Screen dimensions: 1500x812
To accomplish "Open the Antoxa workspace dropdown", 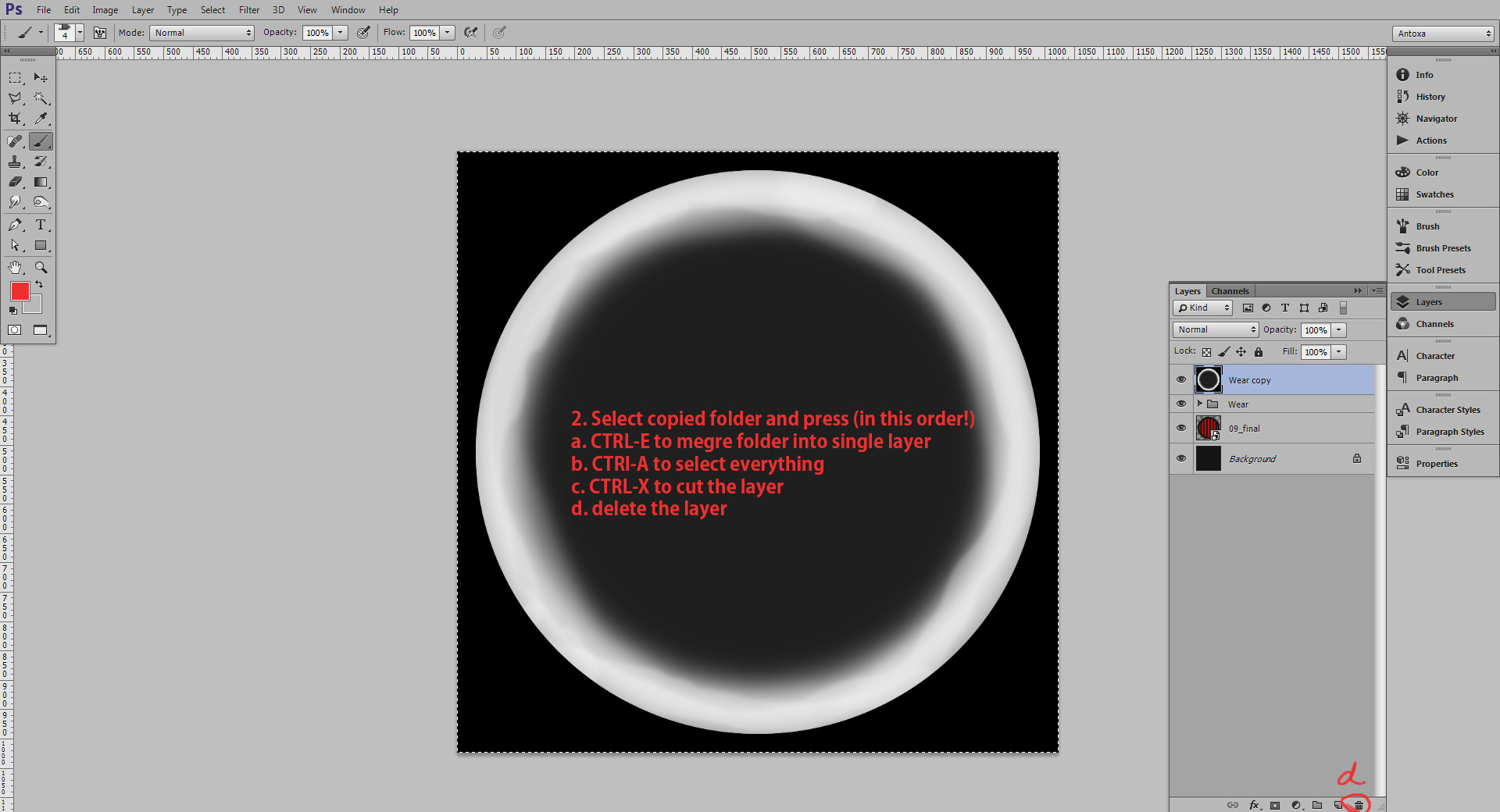I will 1443,34.
